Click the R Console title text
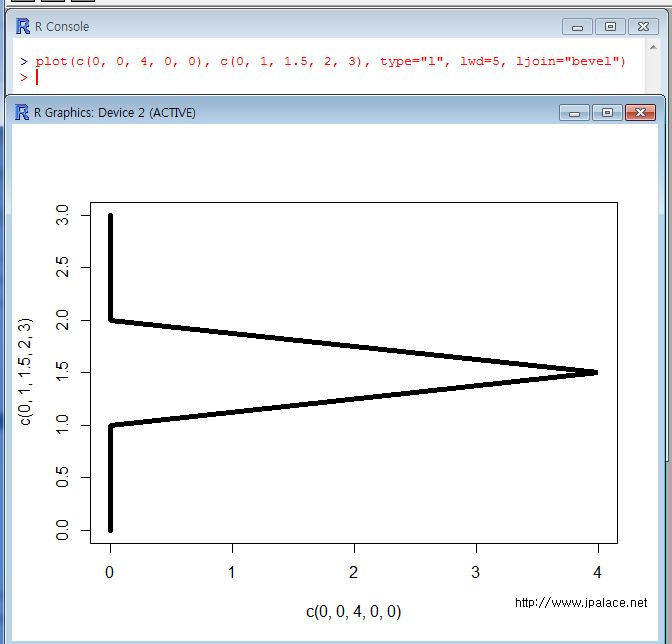672x644 pixels. 62,27
